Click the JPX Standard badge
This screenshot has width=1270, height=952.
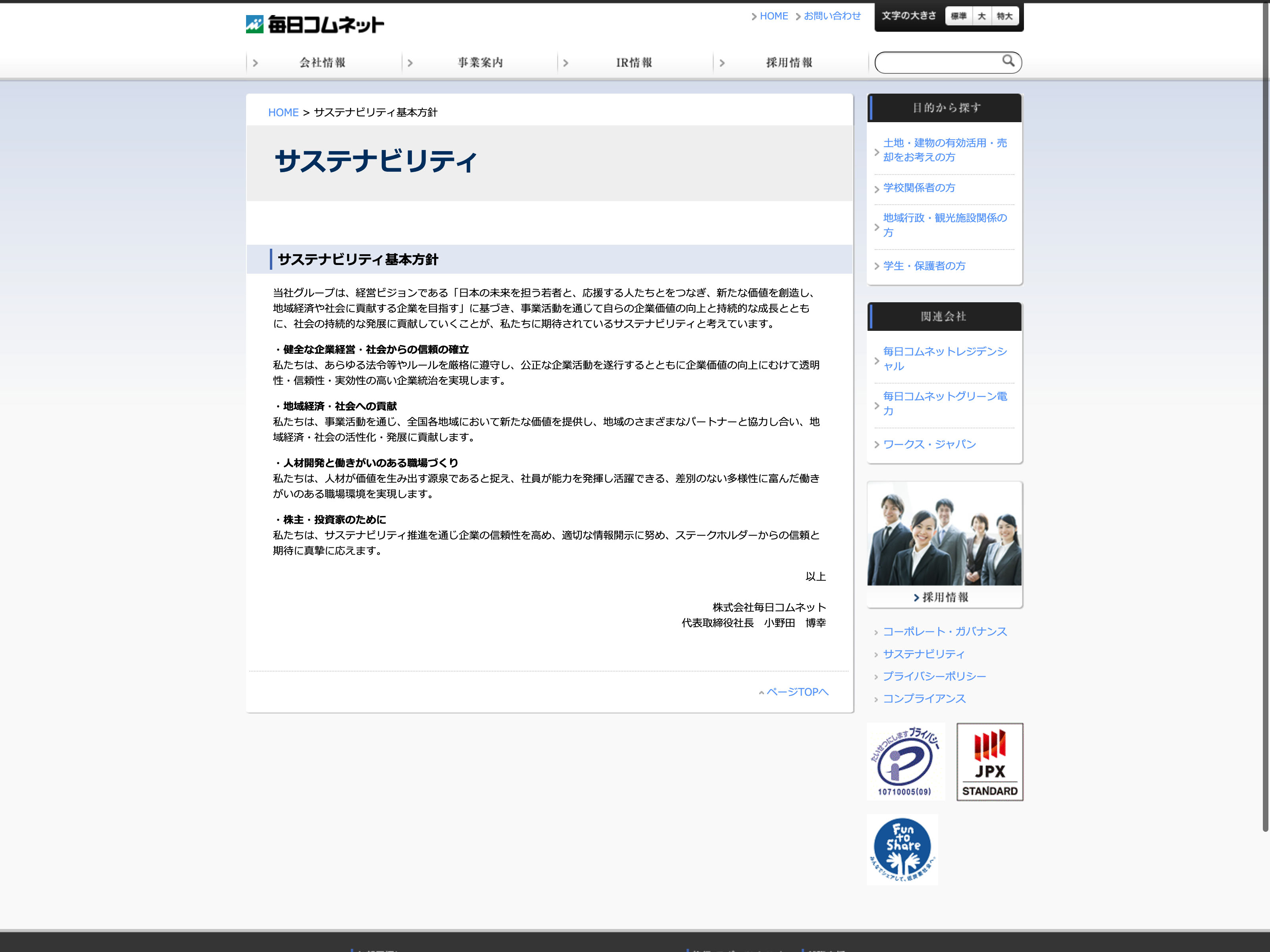coord(989,762)
